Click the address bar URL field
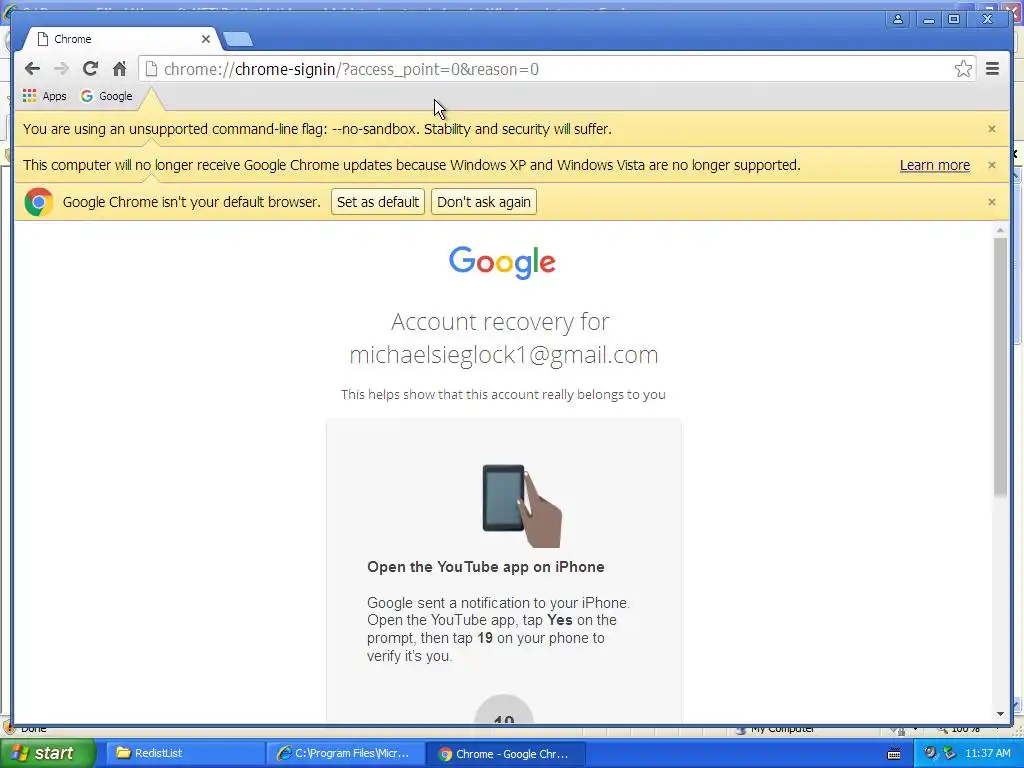Screen dimensions: 1024x768 click(557, 69)
